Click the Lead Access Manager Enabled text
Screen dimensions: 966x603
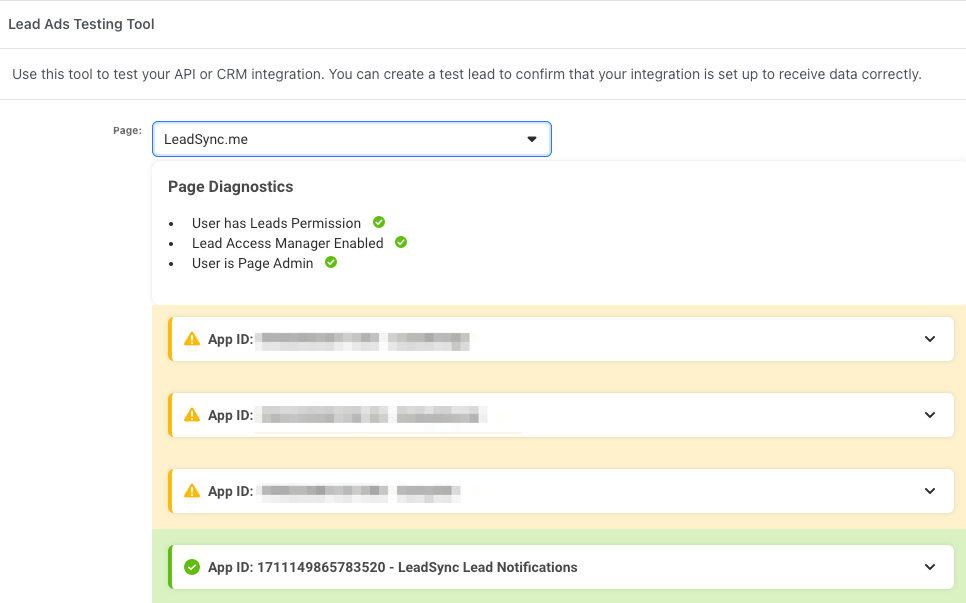(287, 242)
